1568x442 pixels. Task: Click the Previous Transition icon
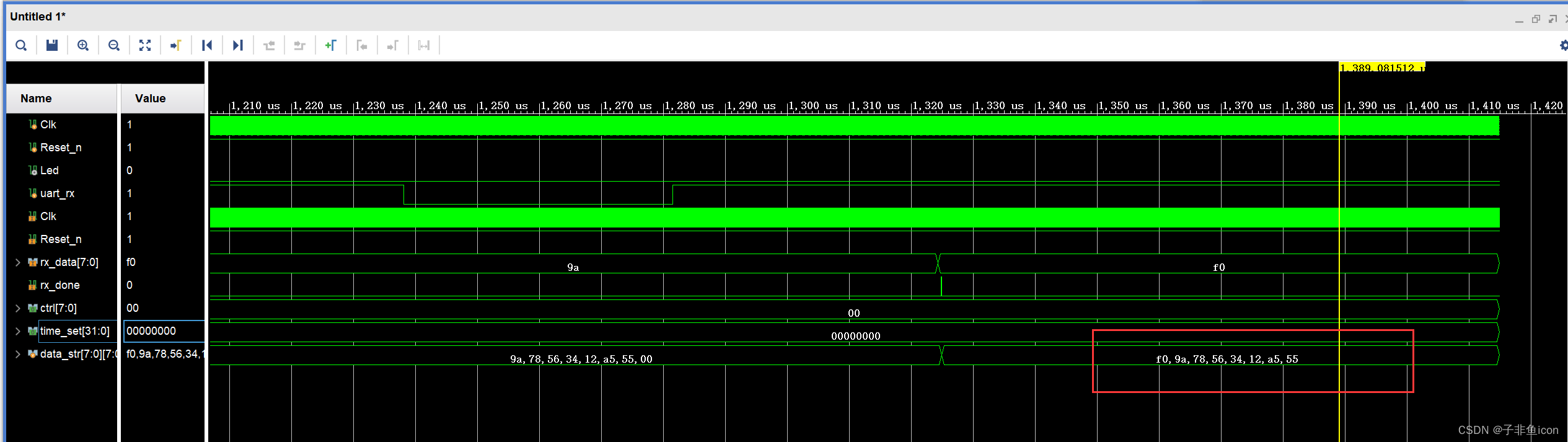tap(269, 45)
